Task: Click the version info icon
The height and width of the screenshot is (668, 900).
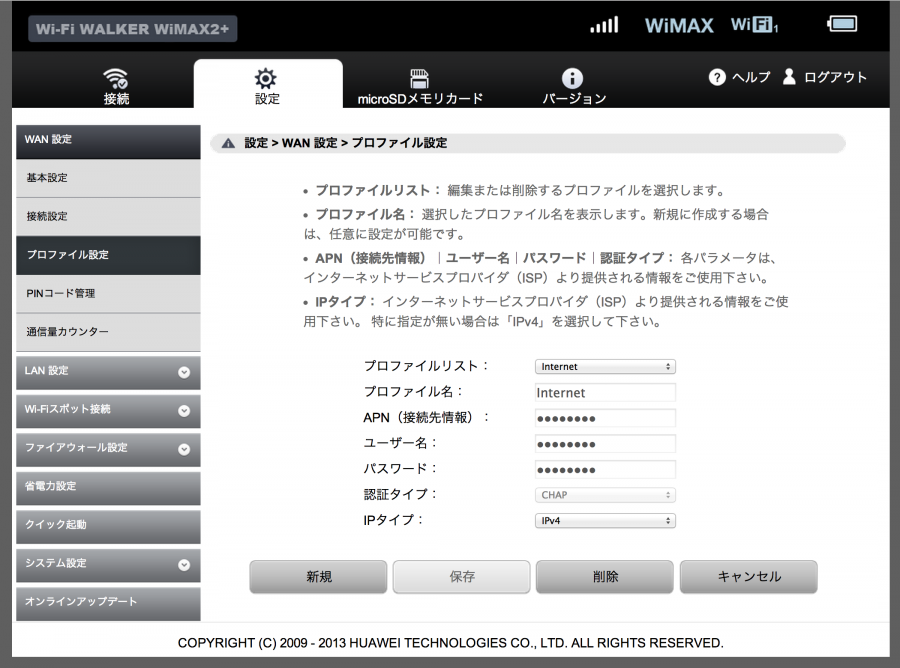Action: pos(573,78)
